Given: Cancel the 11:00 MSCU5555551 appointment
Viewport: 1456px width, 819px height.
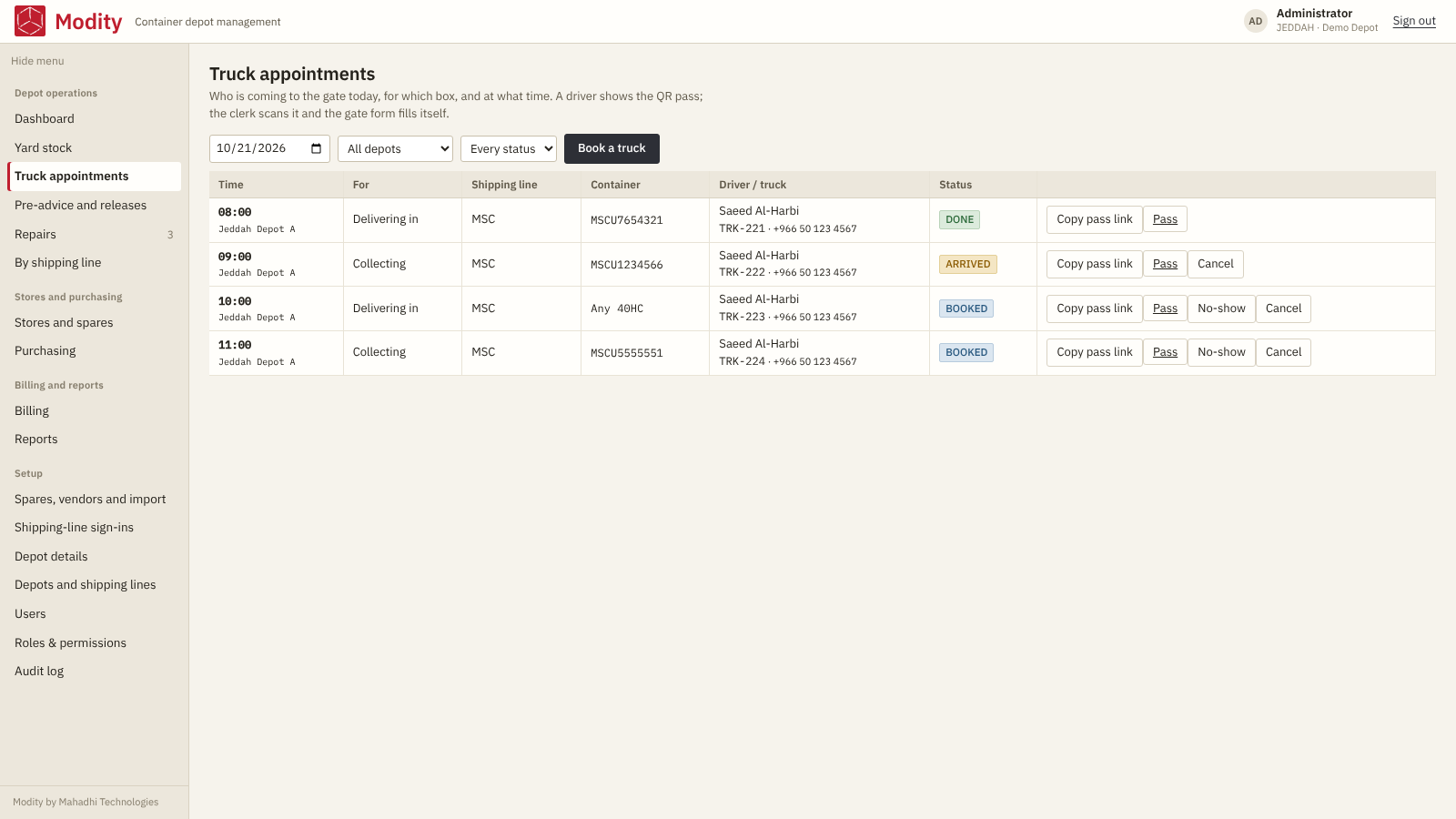Looking at the screenshot, I should 1283,352.
